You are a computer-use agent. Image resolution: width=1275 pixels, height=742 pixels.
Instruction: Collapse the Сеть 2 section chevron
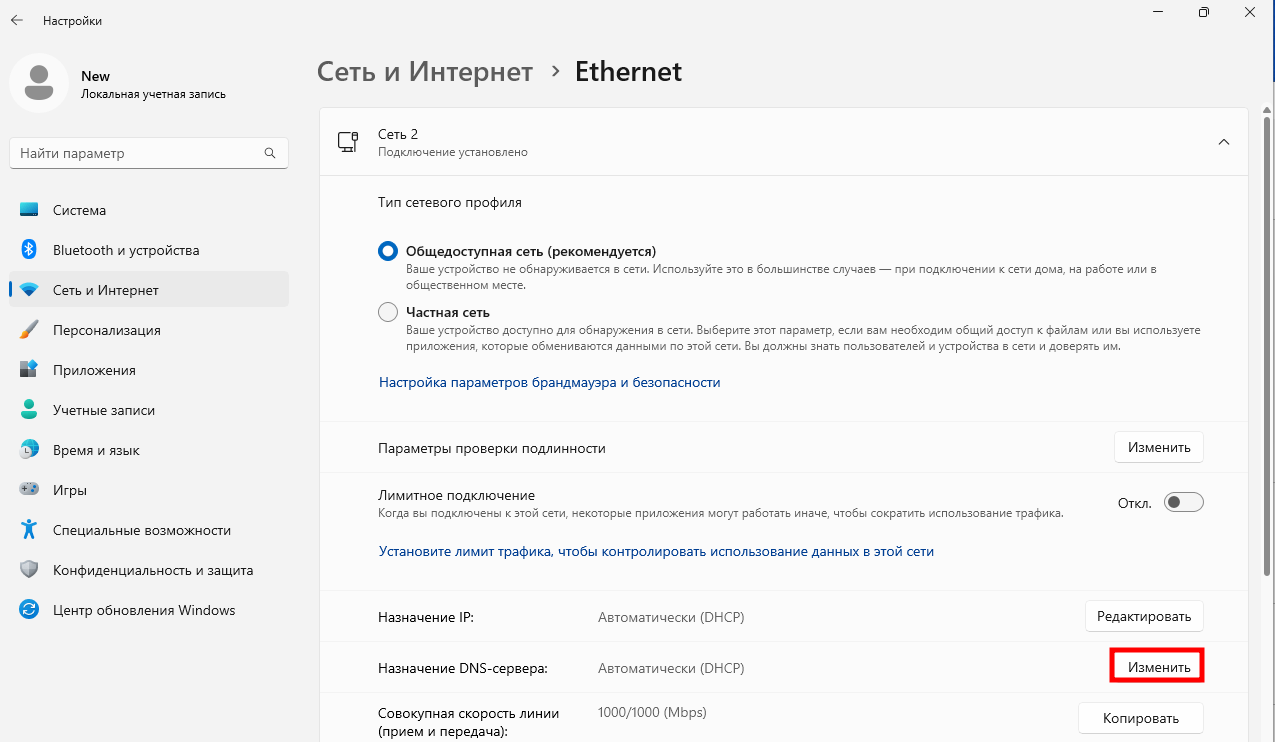(x=1223, y=142)
